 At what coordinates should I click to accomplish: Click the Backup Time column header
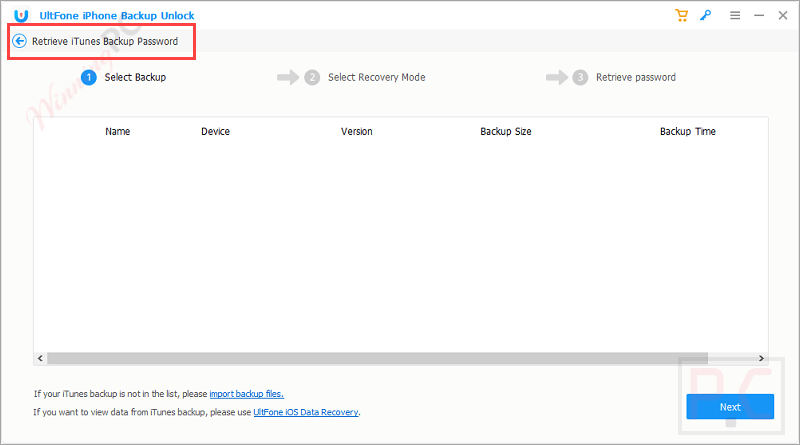point(688,132)
